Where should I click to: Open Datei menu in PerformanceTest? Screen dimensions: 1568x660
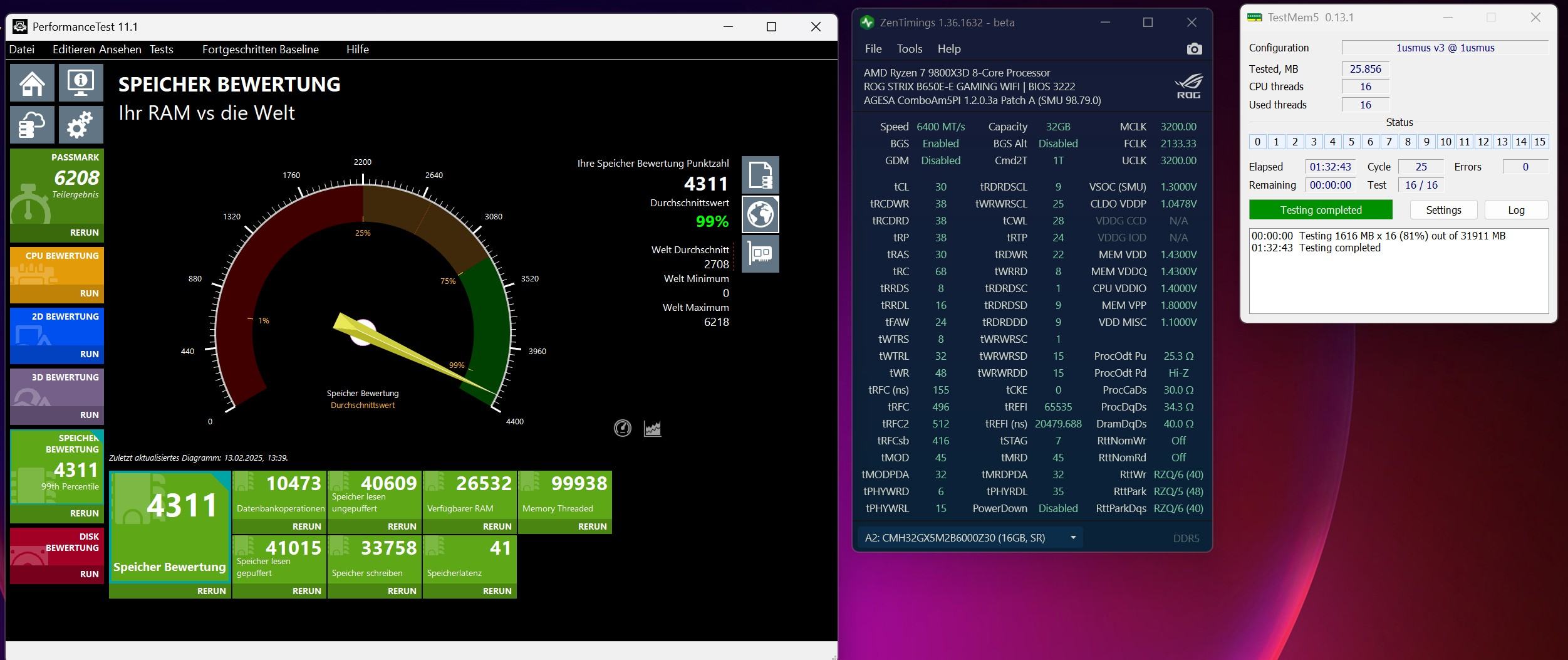[x=22, y=50]
